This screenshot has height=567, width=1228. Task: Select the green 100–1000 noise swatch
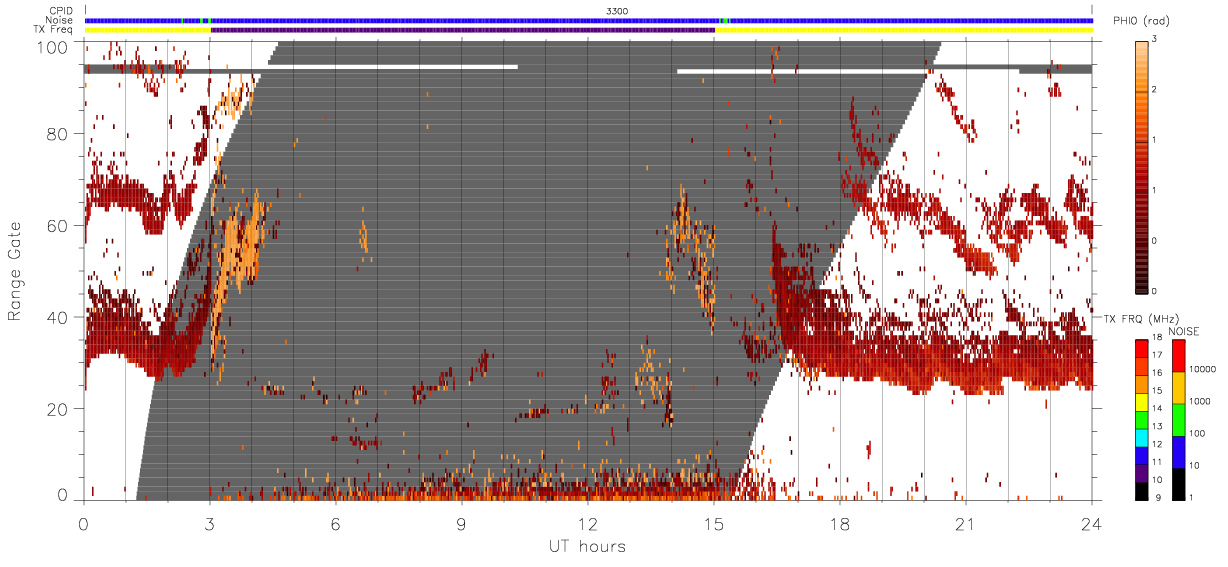pos(1178,419)
